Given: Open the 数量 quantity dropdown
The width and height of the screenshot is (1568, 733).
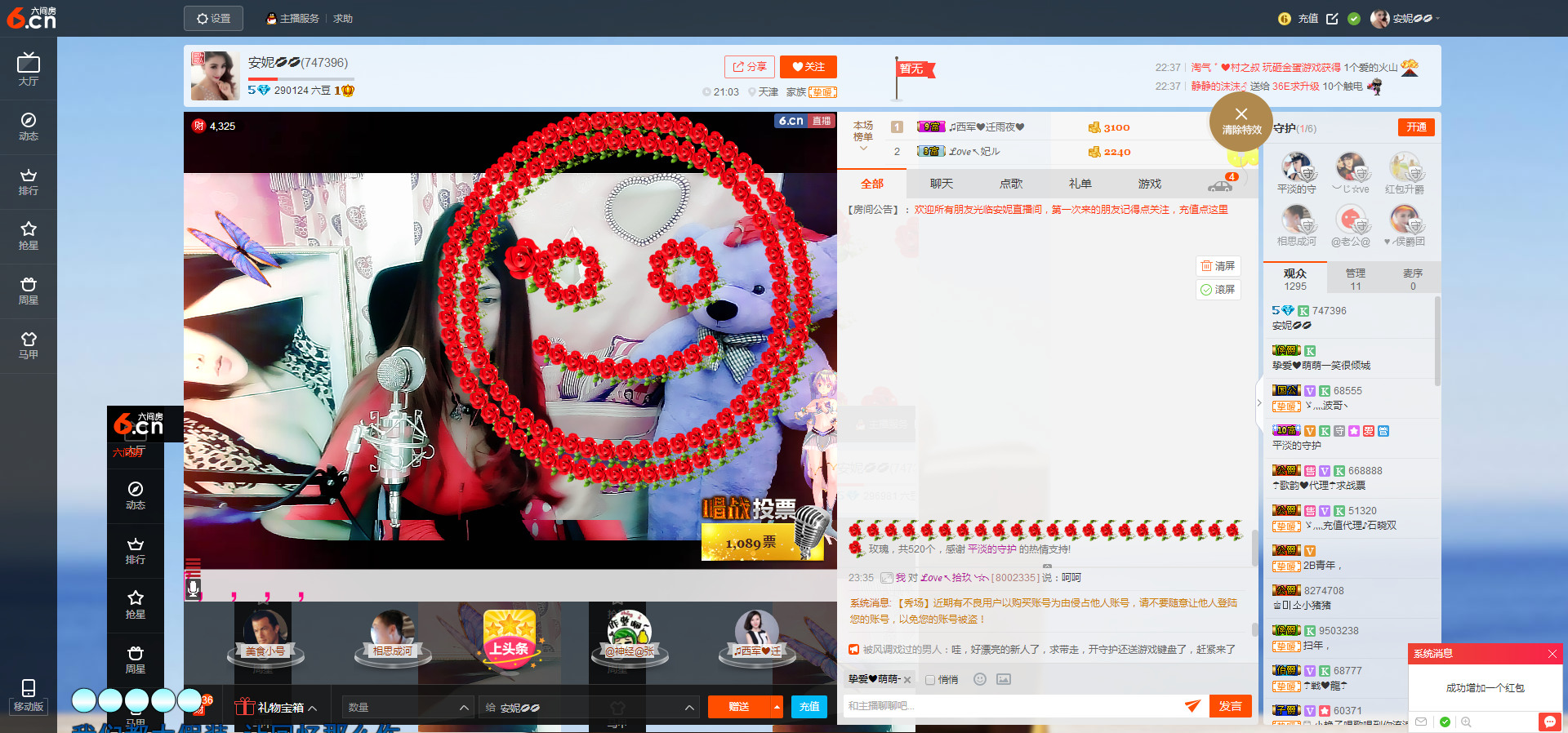Looking at the screenshot, I should [408, 707].
